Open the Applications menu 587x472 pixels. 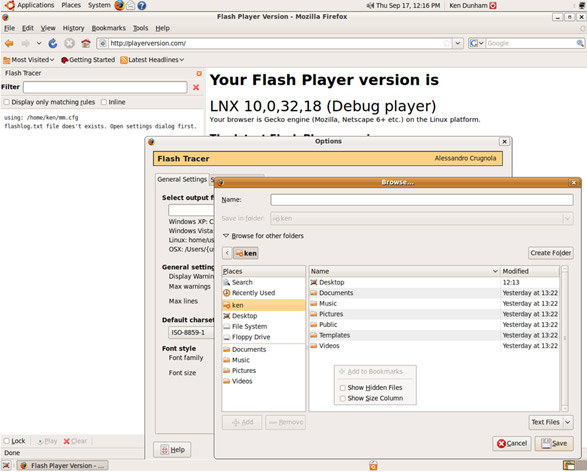(36, 5)
